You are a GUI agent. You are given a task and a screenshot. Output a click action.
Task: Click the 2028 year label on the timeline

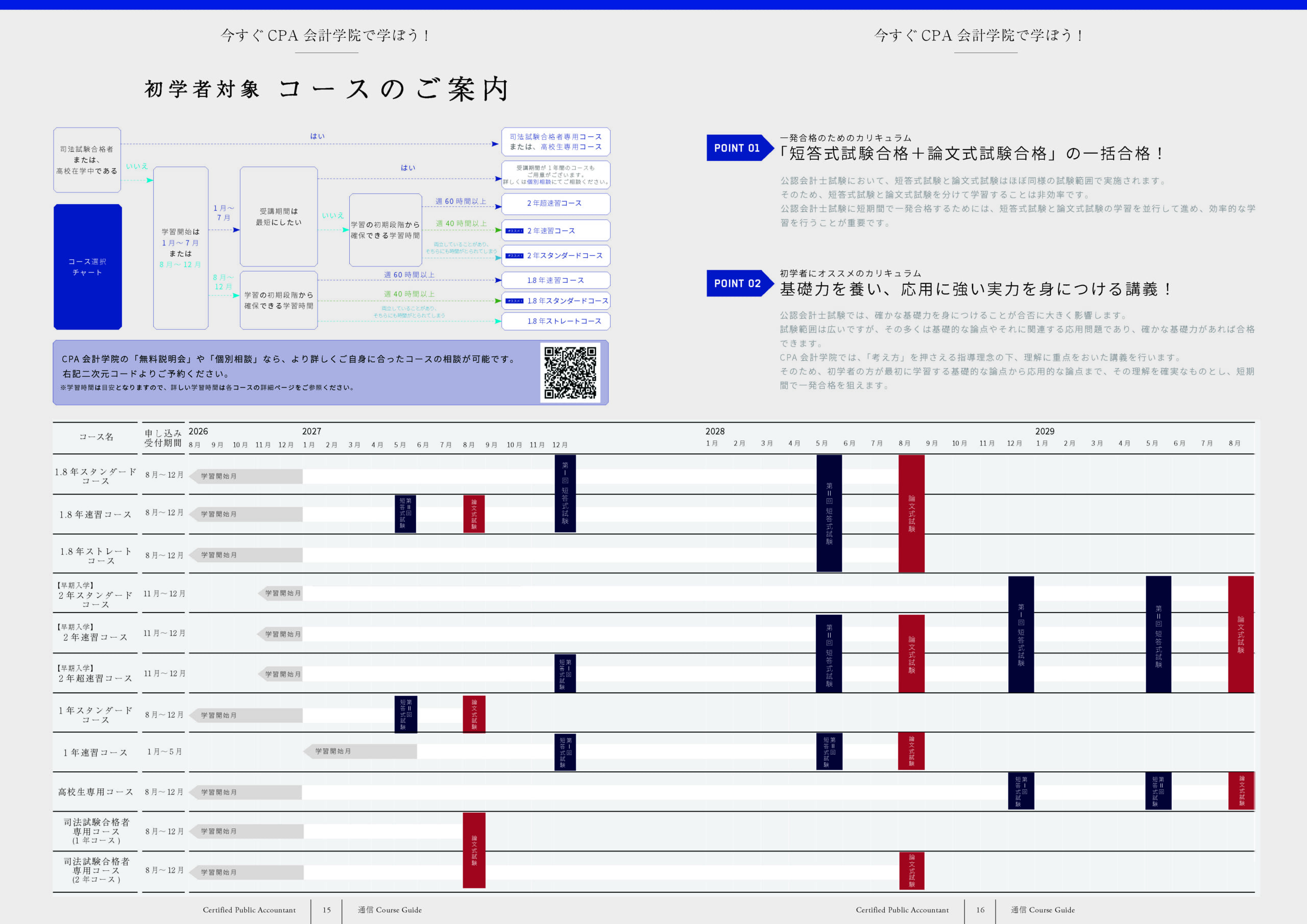pyautogui.click(x=715, y=431)
